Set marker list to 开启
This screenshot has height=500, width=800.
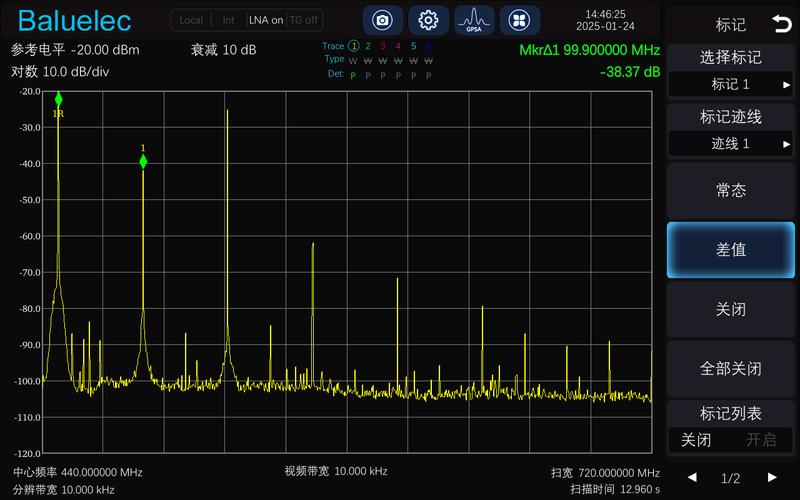pos(761,440)
